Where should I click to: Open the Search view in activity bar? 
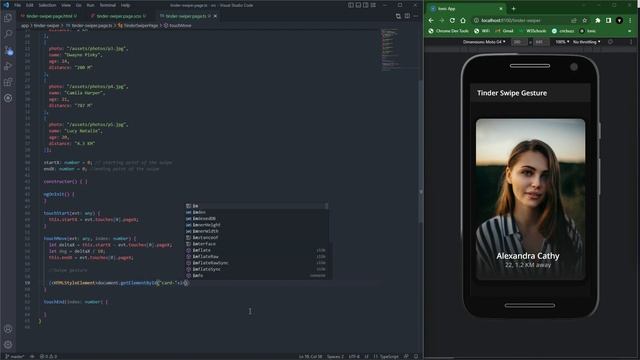(x=8, y=34)
